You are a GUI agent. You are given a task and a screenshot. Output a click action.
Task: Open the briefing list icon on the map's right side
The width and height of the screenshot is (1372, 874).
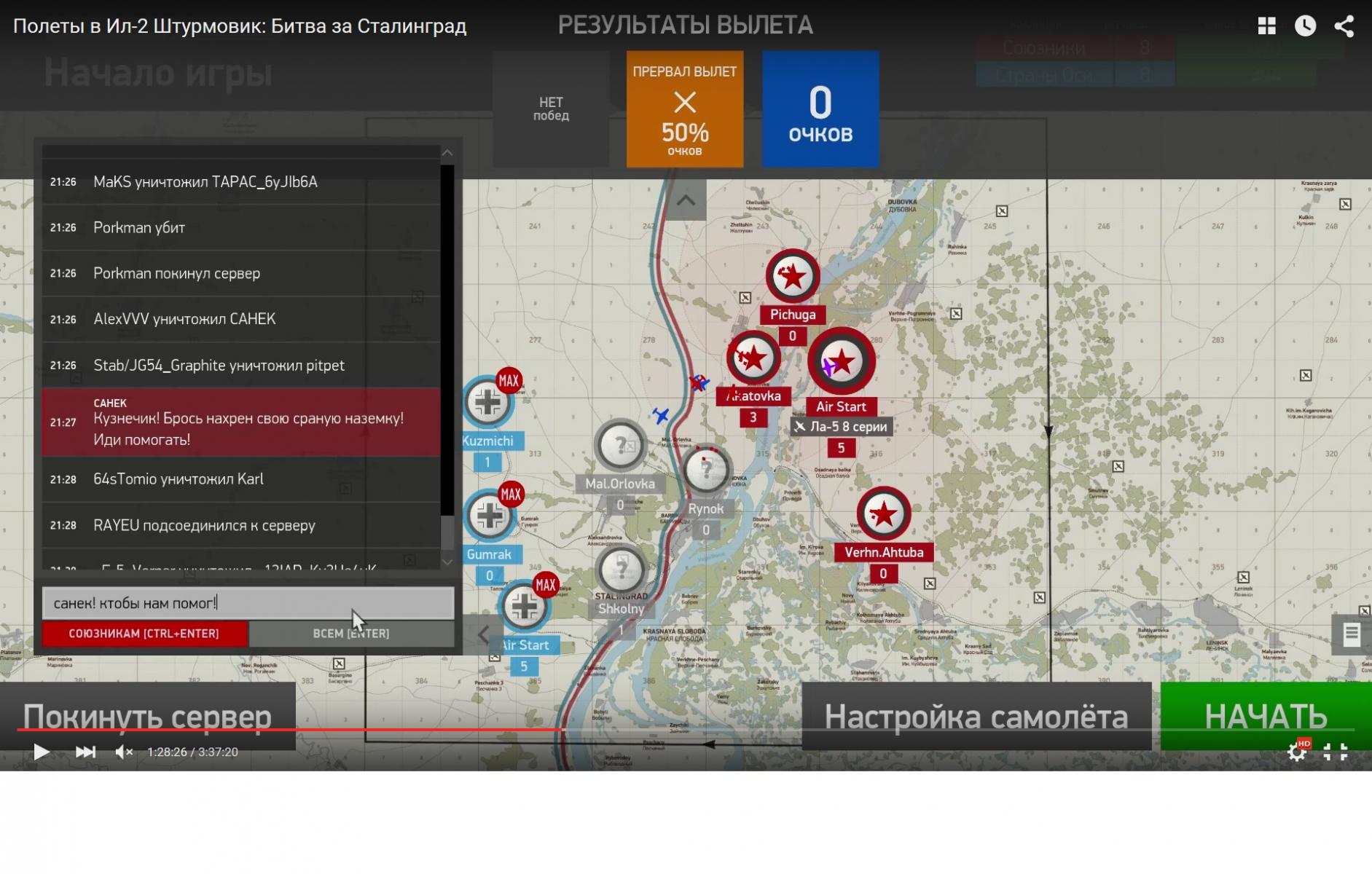click(x=1352, y=634)
